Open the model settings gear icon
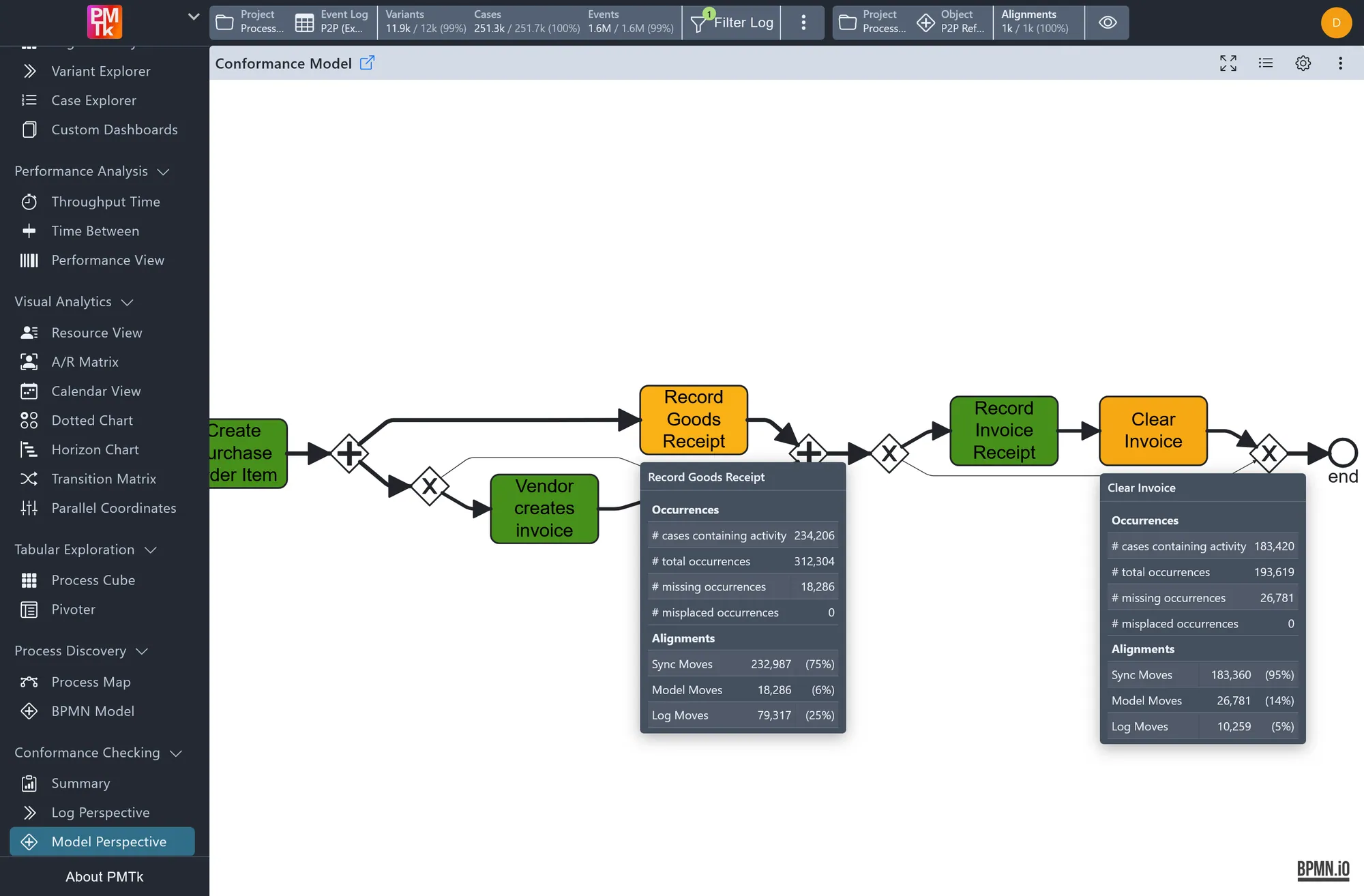The height and width of the screenshot is (896, 1364). pos(1303,63)
